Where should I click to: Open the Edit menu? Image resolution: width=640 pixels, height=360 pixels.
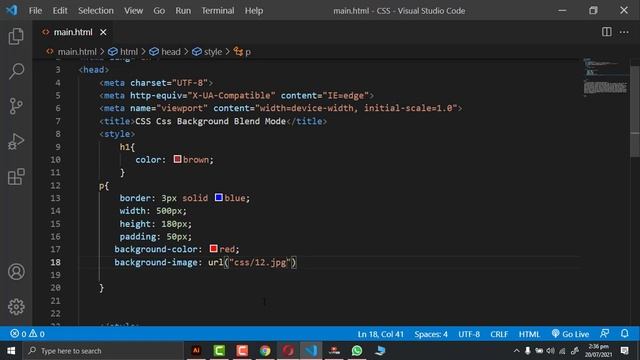pos(60,11)
